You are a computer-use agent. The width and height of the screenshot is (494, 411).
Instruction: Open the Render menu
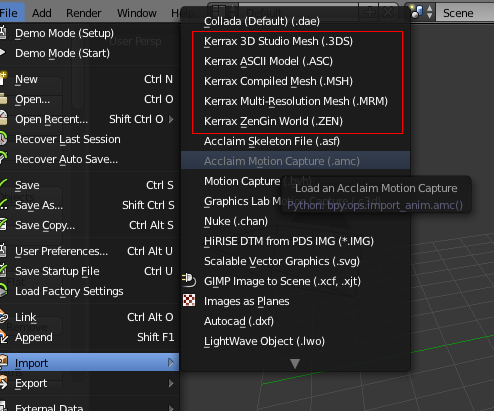[83, 13]
